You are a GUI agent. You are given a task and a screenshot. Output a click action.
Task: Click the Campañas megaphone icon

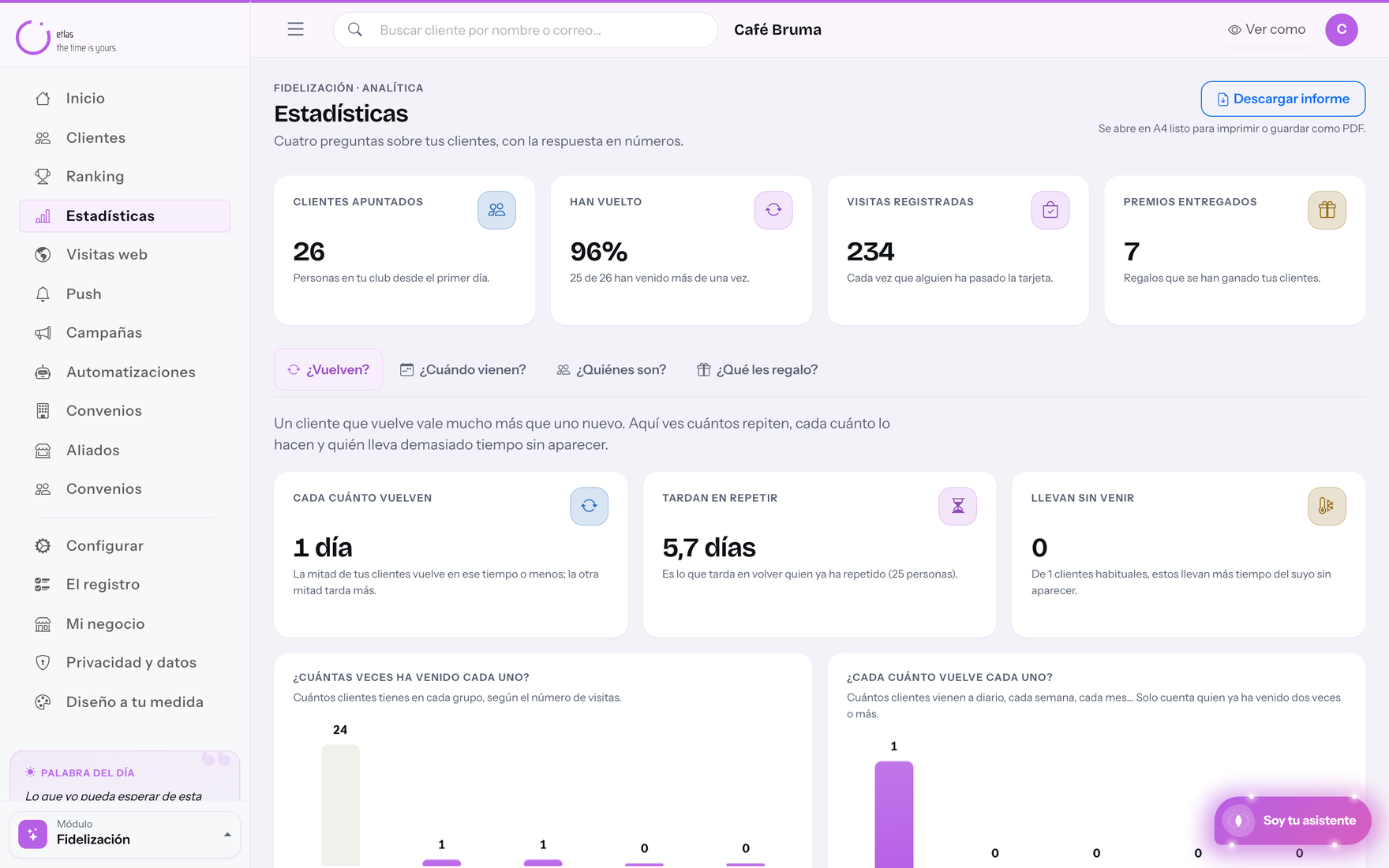point(43,332)
